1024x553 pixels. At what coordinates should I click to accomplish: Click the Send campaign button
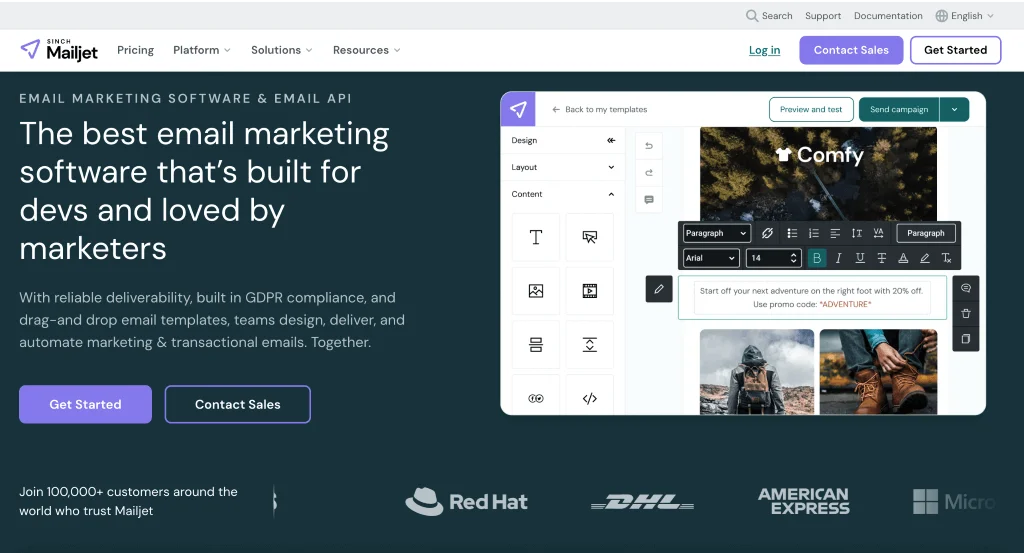(899, 109)
